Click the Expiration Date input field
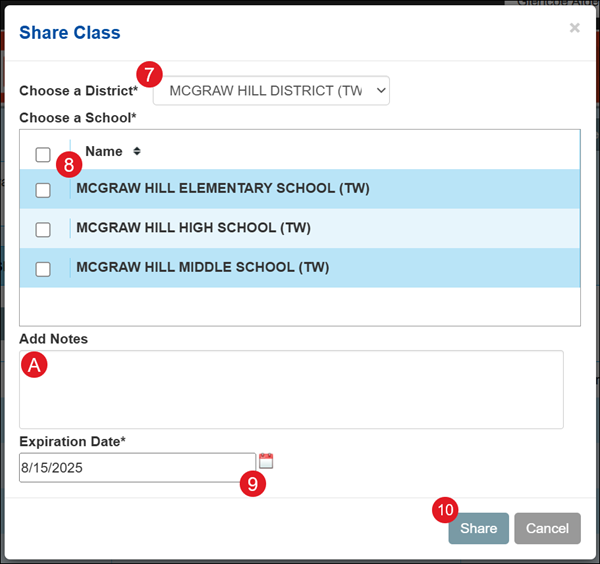The height and width of the screenshot is (564, 600). point(137,468)
